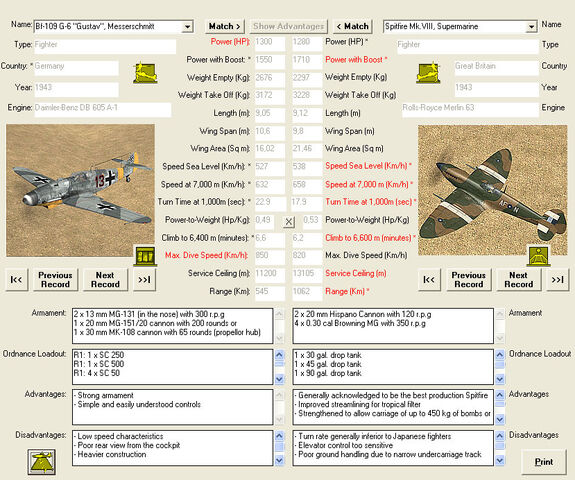The width and height of the screenshot is (575, 480).
Task: Go to last record on right panel
Action: point(557,280)
